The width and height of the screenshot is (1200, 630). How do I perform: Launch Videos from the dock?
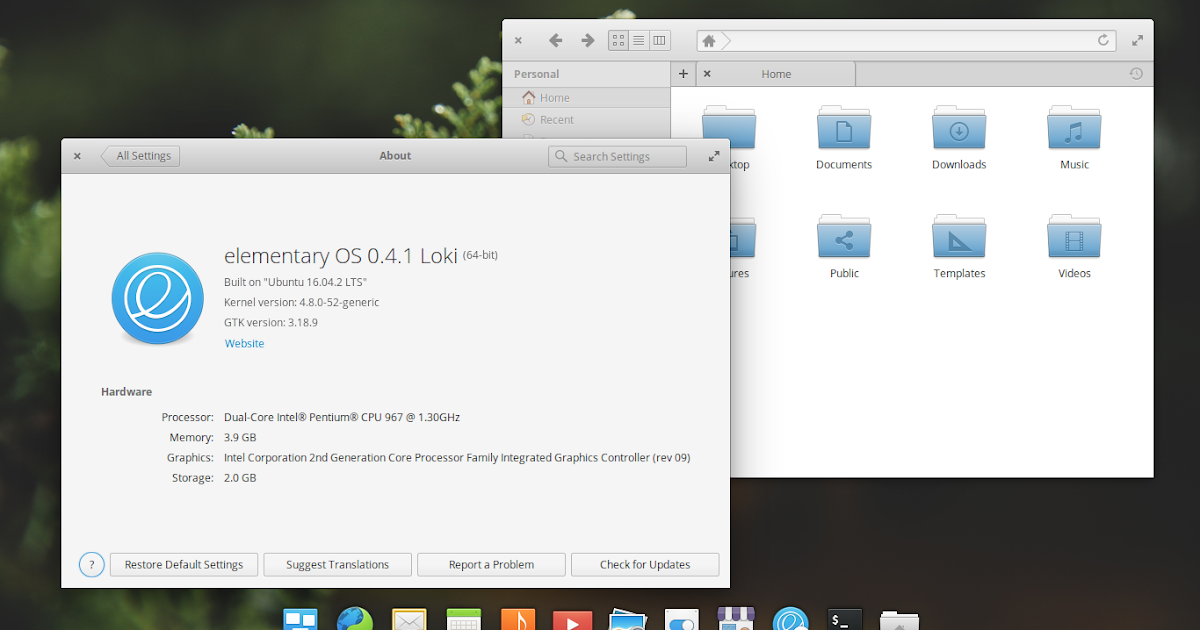(572, 620)
